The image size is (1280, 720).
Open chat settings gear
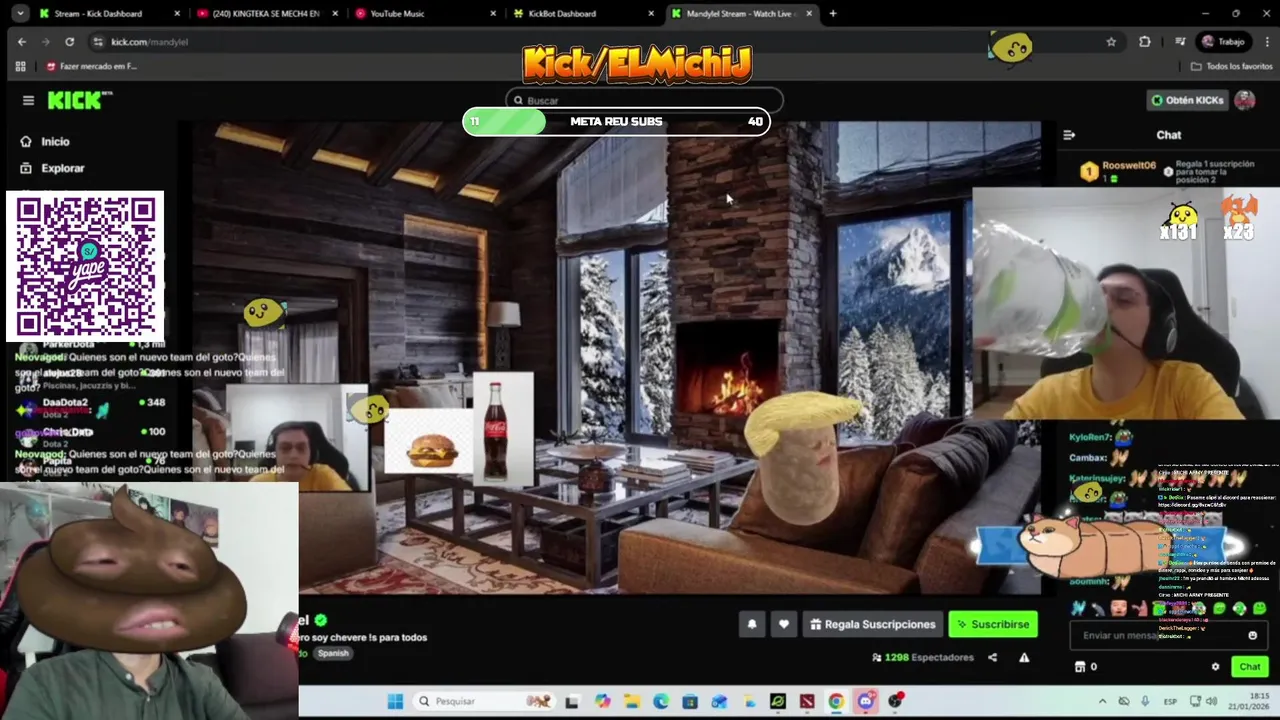point(1216,667)
